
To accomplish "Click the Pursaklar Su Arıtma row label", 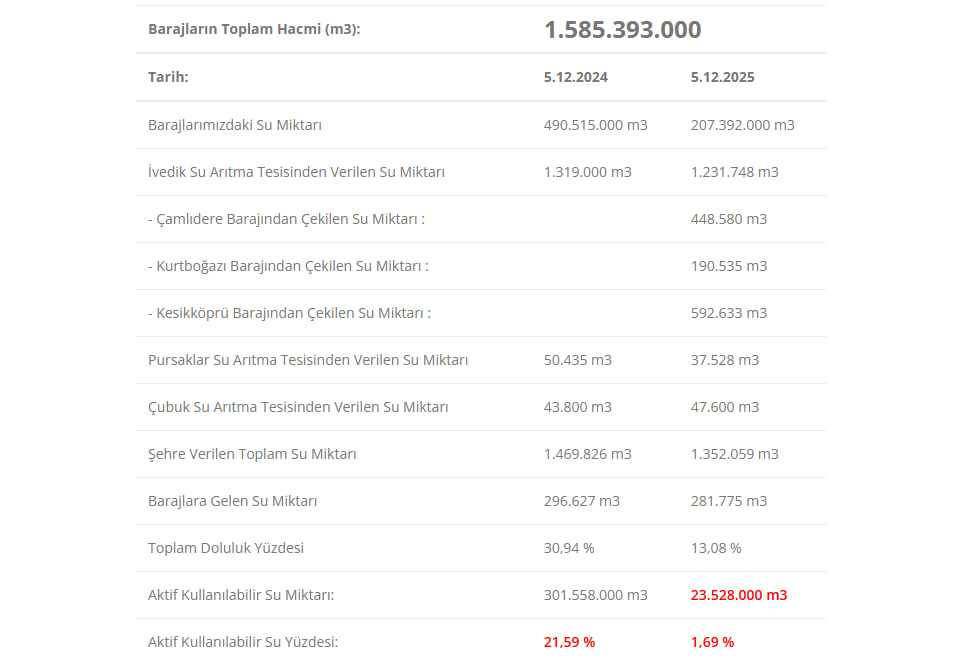I will pos(307,360).
